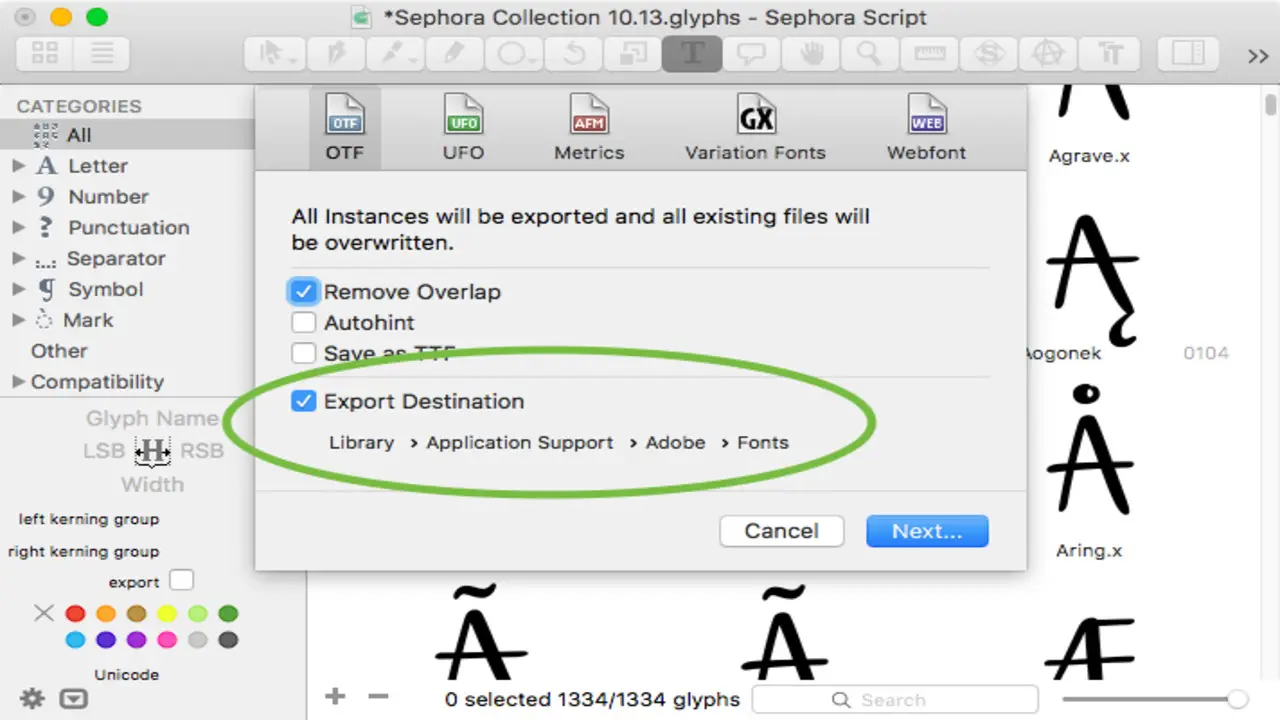This screenshot has height=720, width=1280.
Task: Choose the Measurement ruler tool
Action: [x=930, y=54]
